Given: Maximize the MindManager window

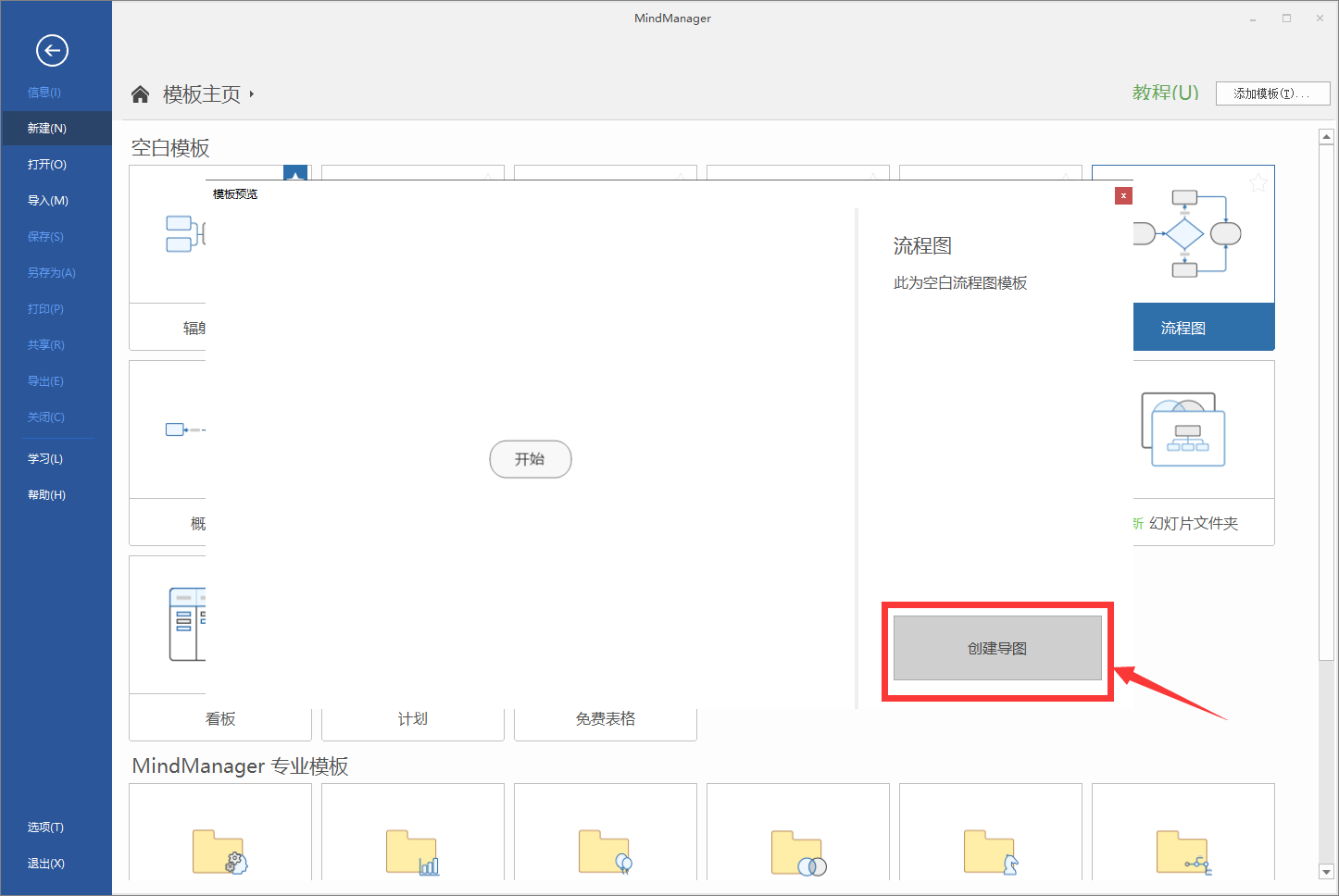Looking at the screenshot, I should 1286,19.
